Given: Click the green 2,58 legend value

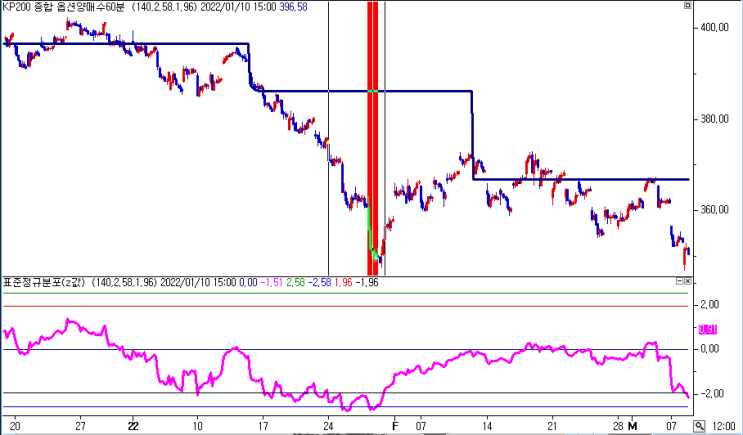Looking at the screenshot, I should click(295, 282).
